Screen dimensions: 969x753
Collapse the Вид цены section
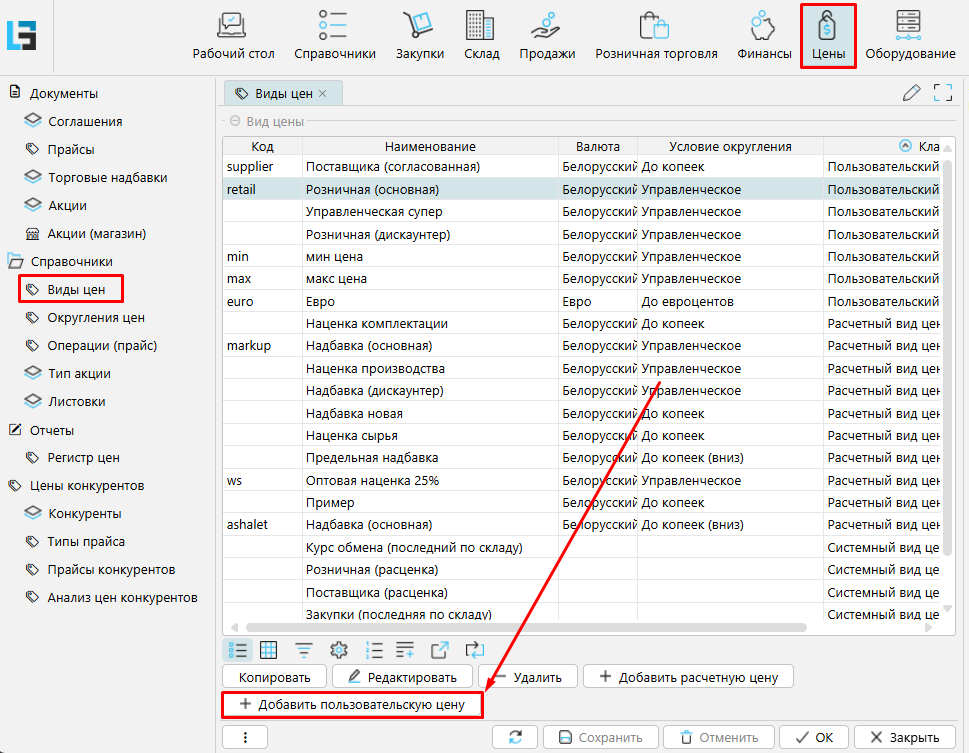click(x=235, y=121)
